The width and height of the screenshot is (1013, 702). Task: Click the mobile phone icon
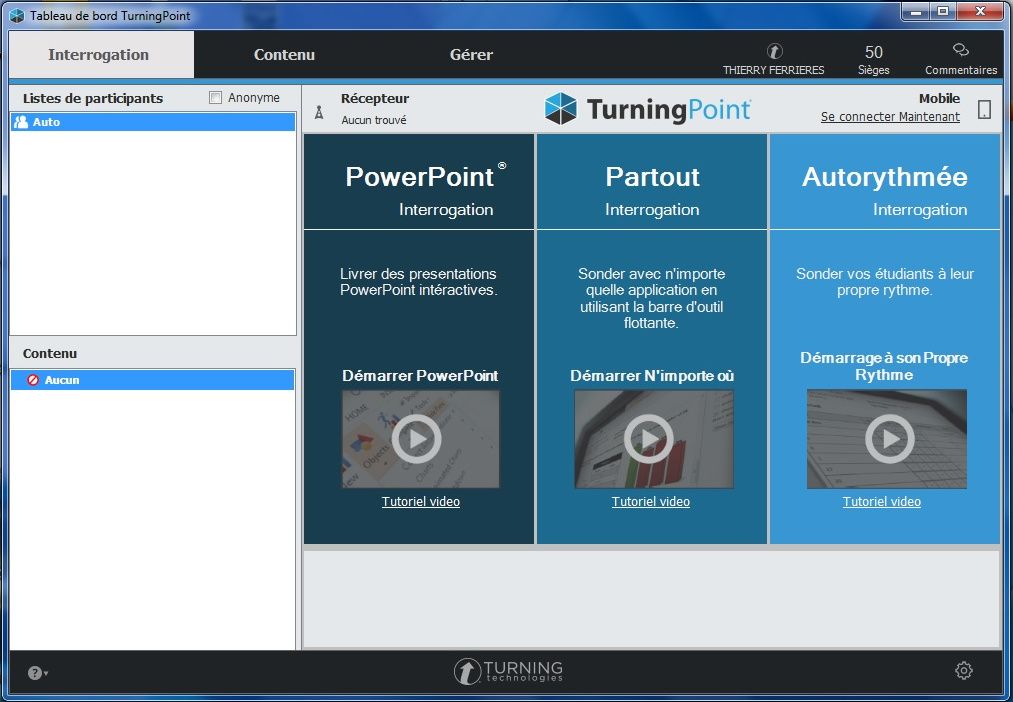click(x=984, y=109)
